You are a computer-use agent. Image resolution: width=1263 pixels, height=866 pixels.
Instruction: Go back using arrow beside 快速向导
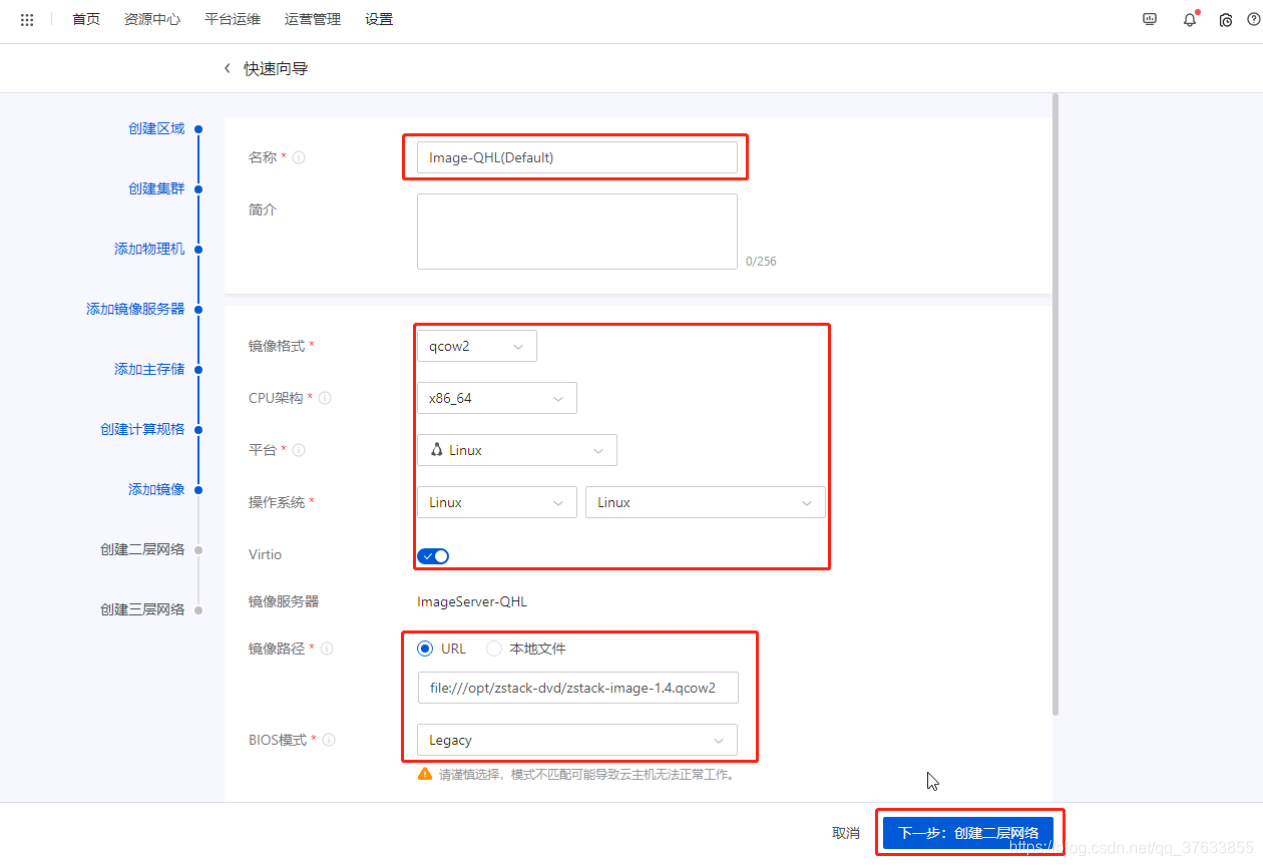point(227,69)
